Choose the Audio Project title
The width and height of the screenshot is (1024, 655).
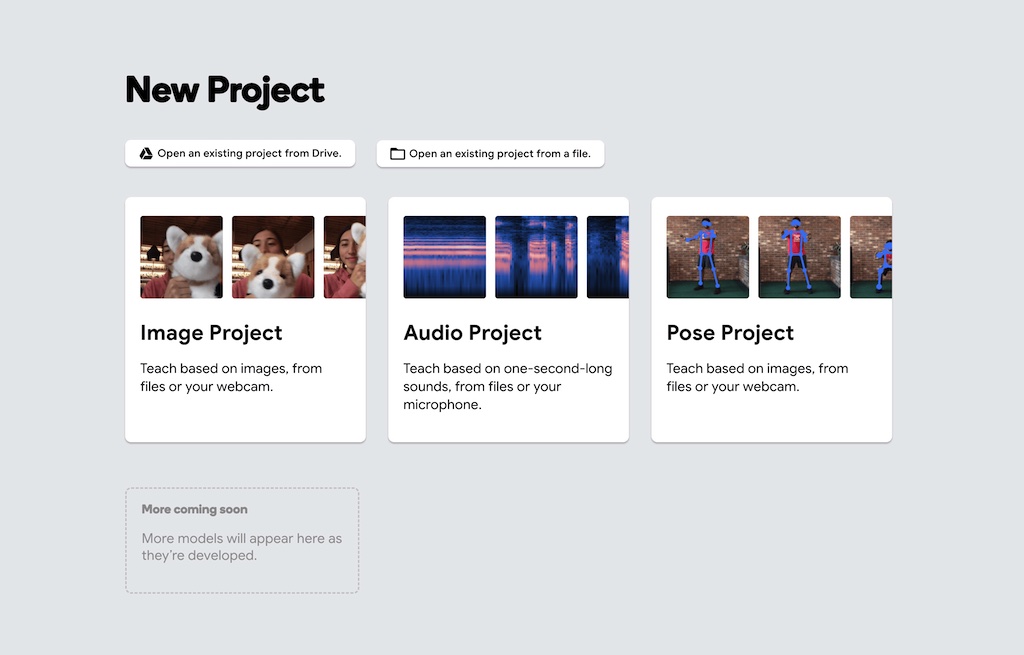point(472,333)
